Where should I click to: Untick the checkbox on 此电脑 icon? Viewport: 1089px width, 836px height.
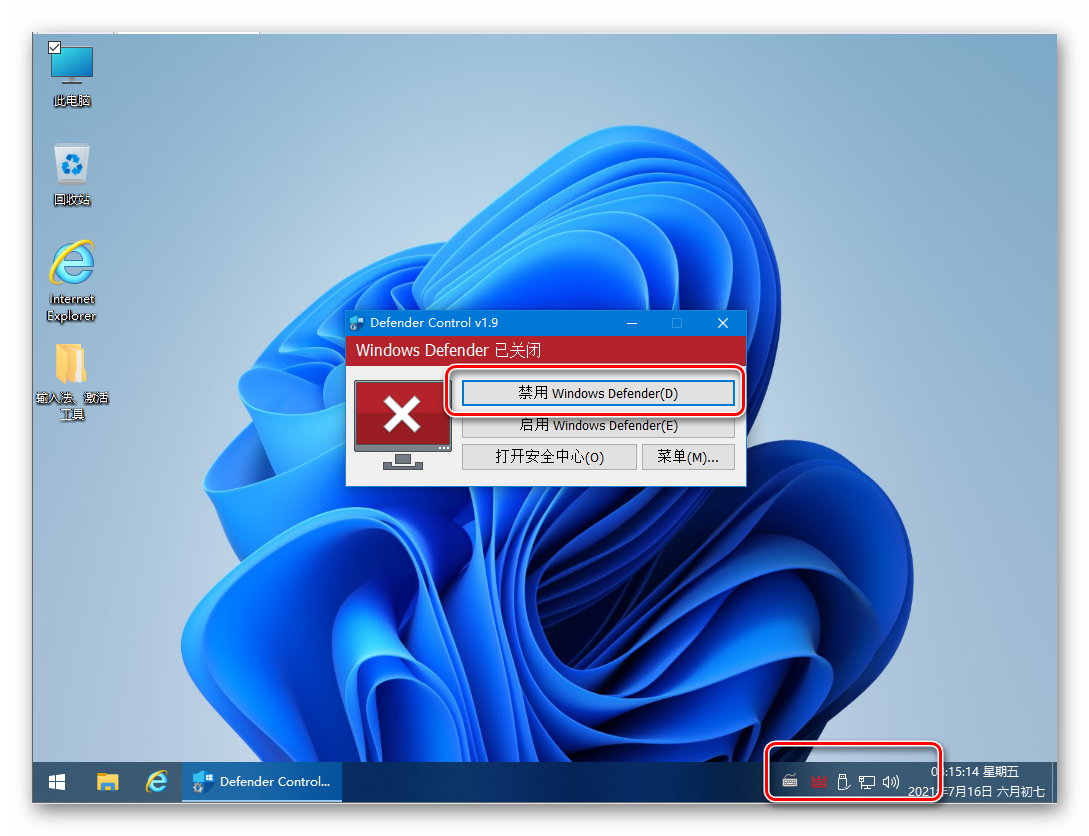(x=55, y=47)
